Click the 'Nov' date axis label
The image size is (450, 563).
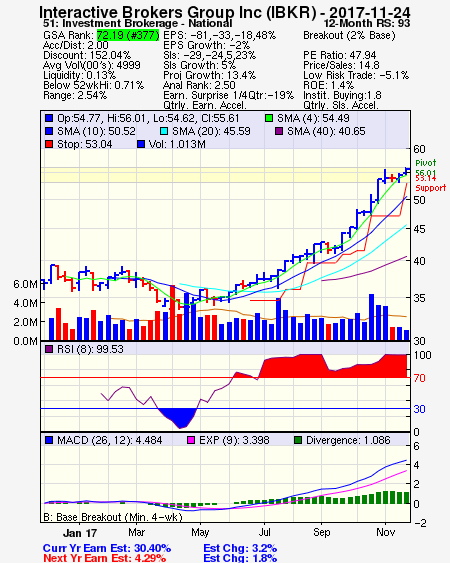pos(385,532)
